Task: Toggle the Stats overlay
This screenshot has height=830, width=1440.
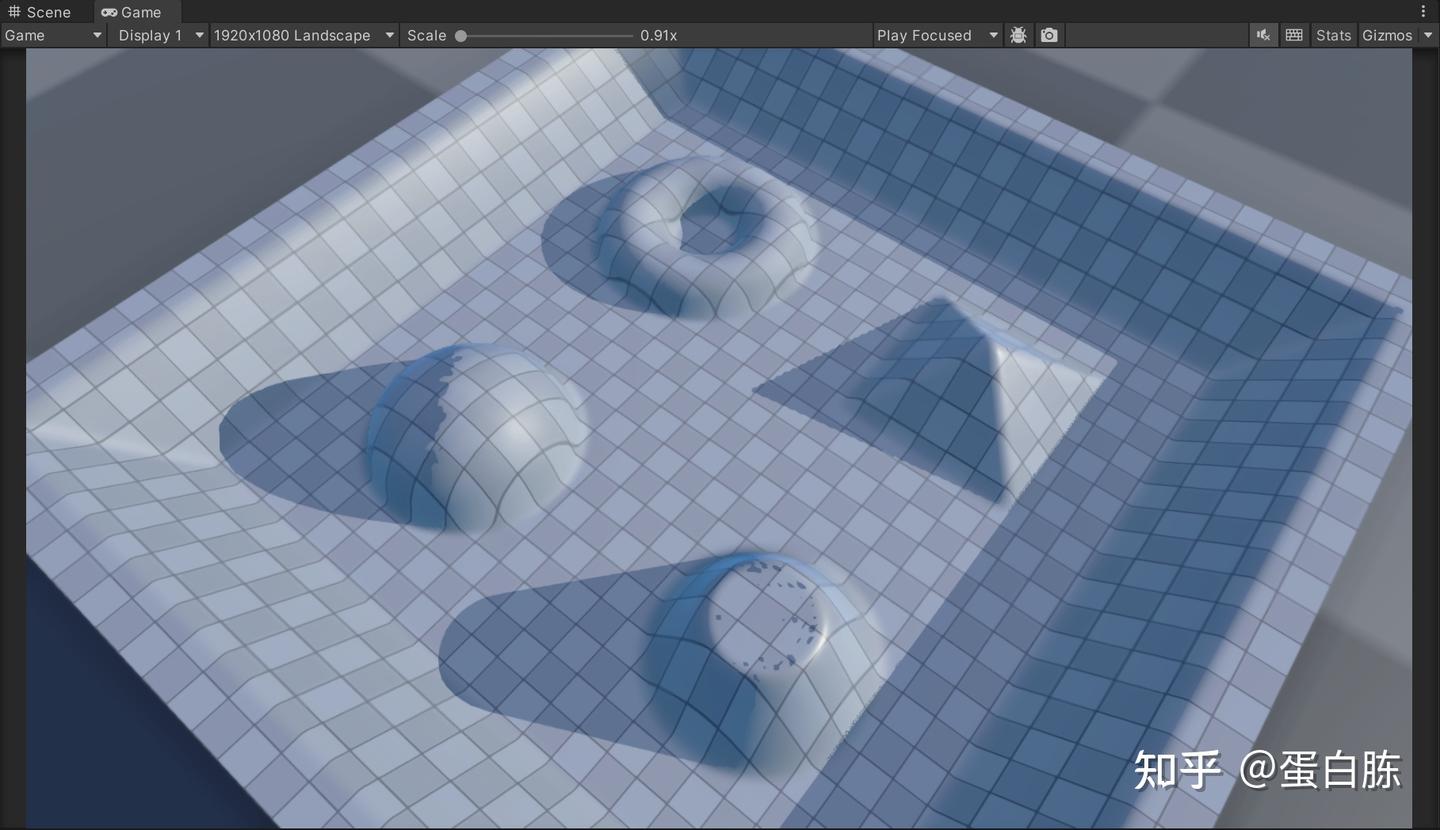Action: [1333, 34]
